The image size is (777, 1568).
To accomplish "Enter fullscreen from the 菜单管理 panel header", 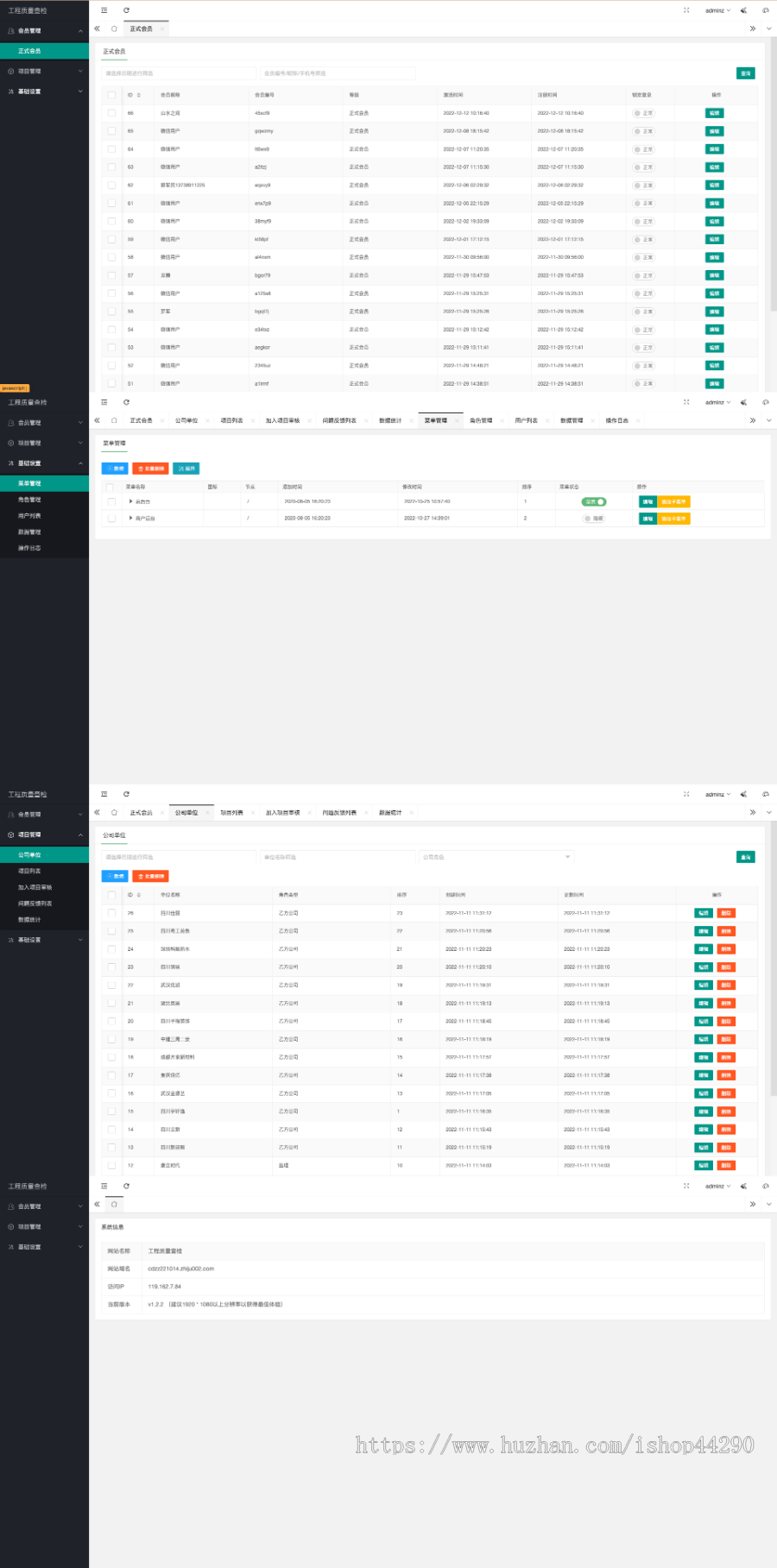I will (x=686, y=402).
